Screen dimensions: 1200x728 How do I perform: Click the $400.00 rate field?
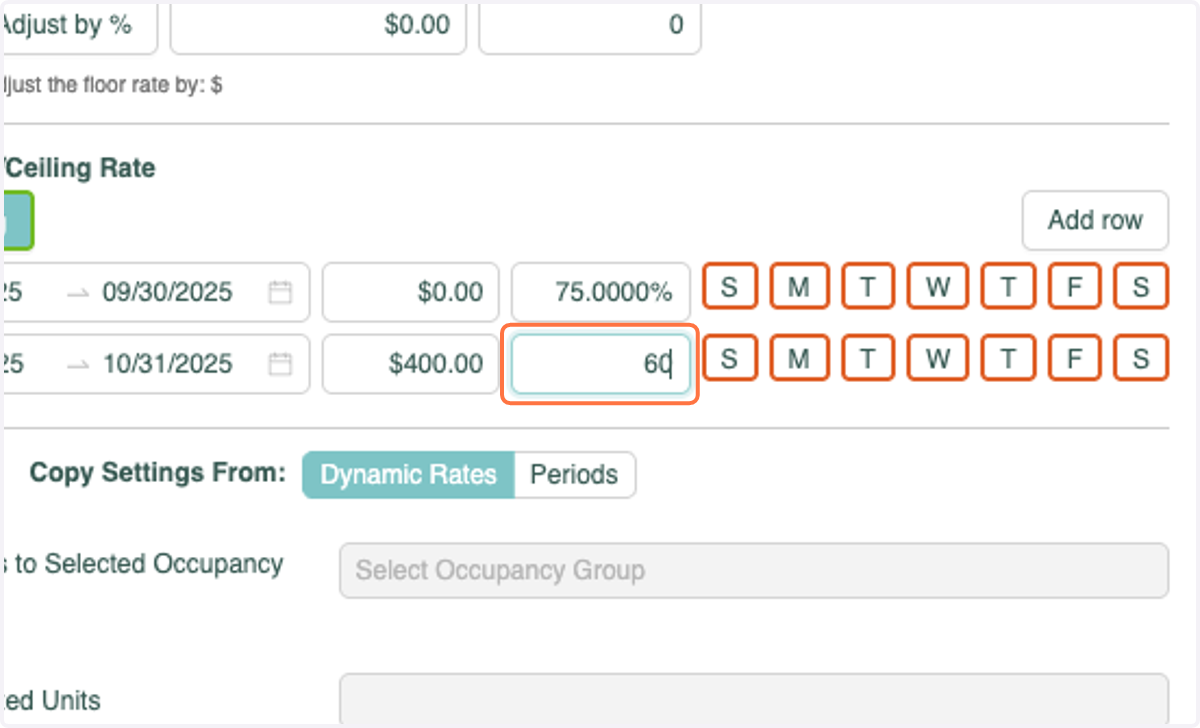coord(411,363)
